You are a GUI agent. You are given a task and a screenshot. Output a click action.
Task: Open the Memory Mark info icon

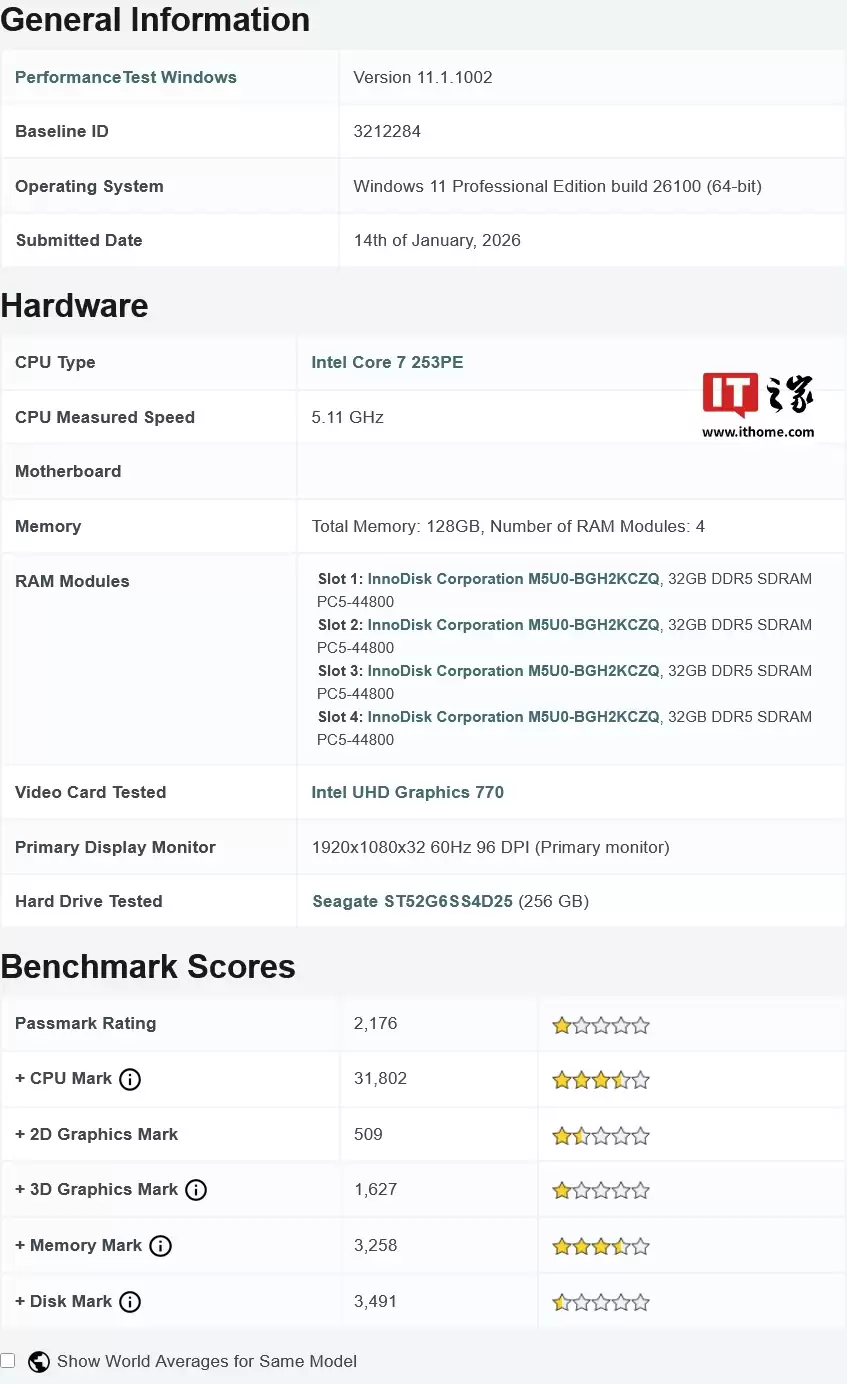160,1246
